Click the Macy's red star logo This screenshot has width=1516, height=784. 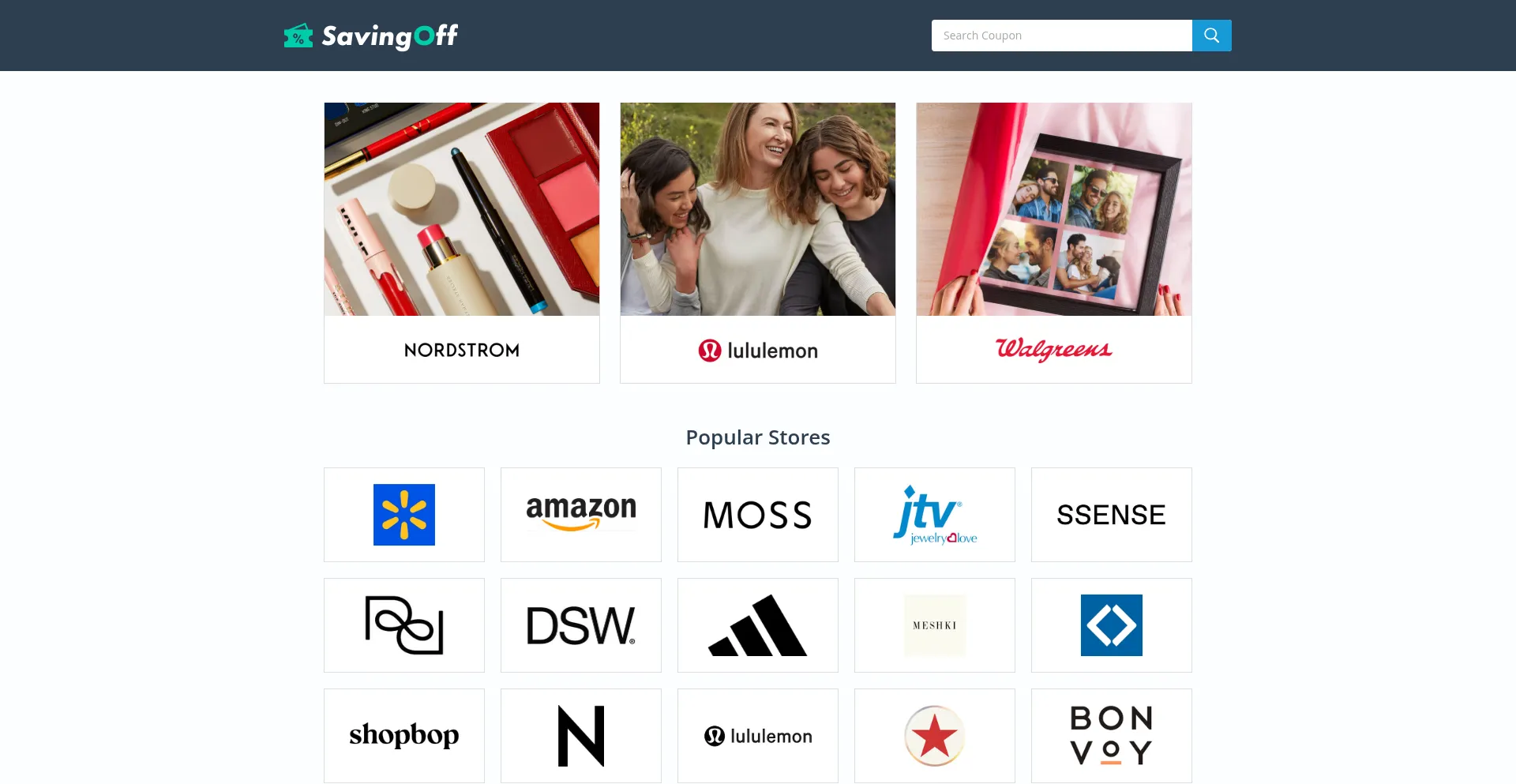tap(935, 736)
